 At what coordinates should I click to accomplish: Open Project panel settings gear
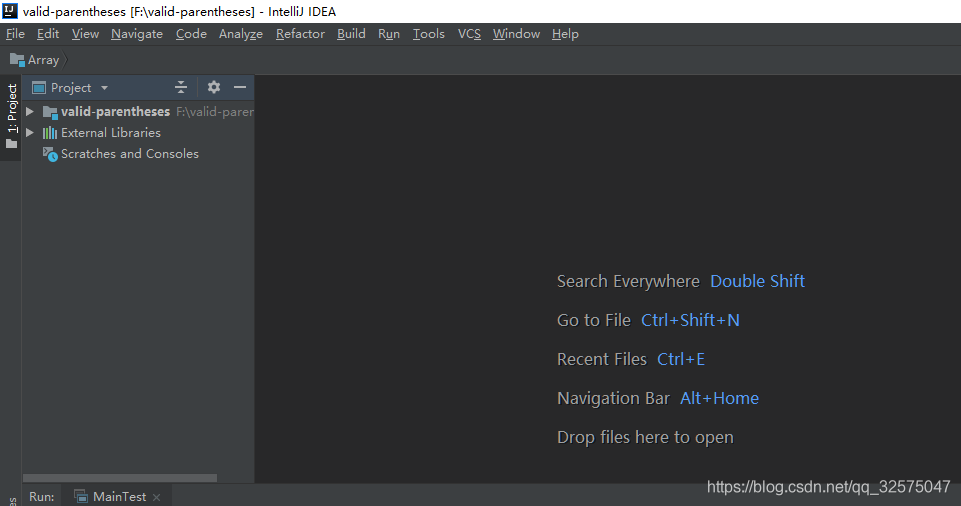[213, 87]
